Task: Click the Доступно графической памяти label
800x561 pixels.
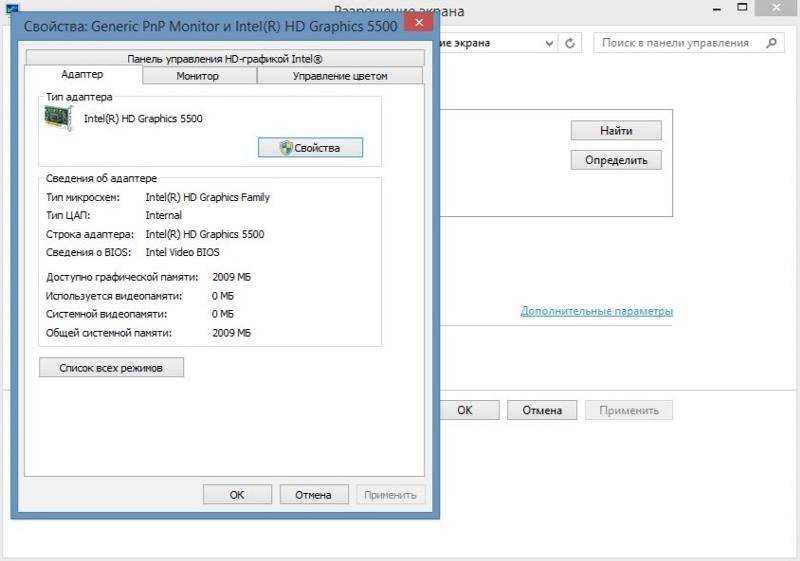Action: pos(122,277)
